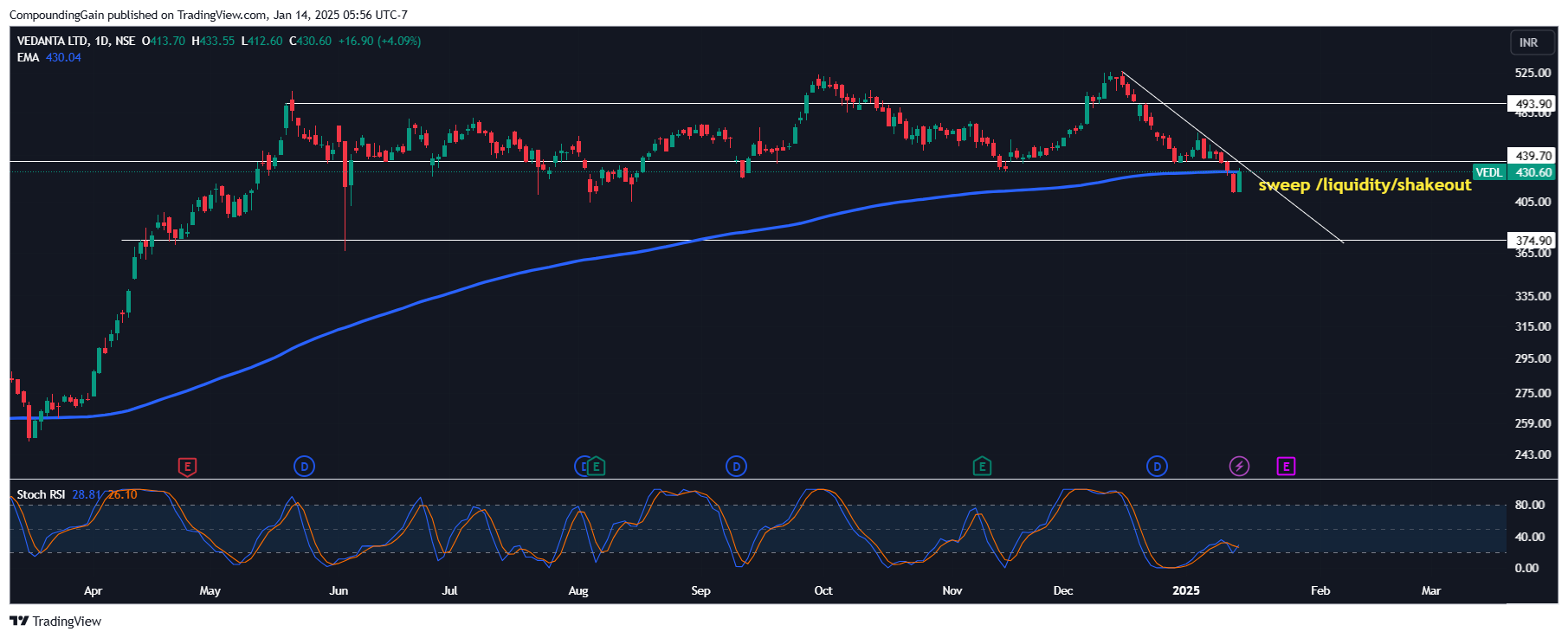Click the Stoch RSI value 26.10

click(122, 494)
